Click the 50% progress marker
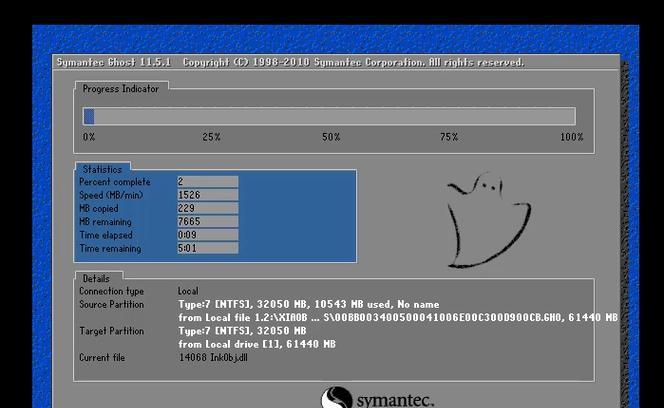 pyautogui.click(x=331, y=137)
